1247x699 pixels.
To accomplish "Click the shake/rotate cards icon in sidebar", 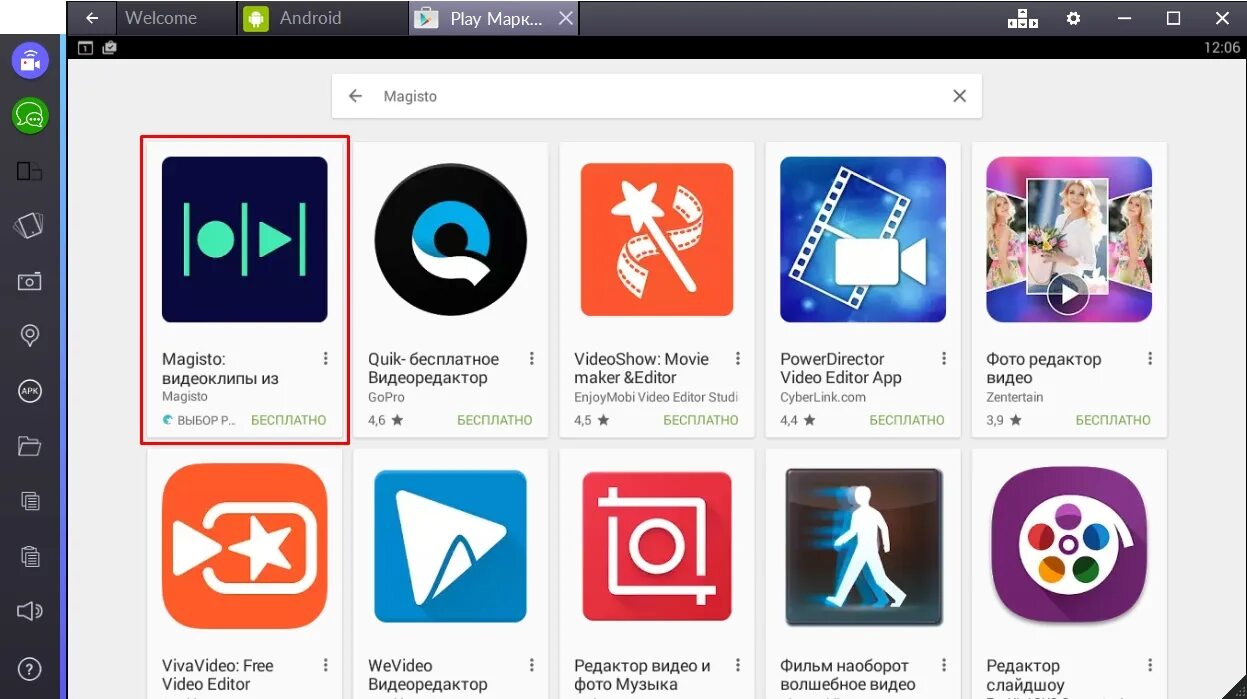I will [x=30, y=226].
